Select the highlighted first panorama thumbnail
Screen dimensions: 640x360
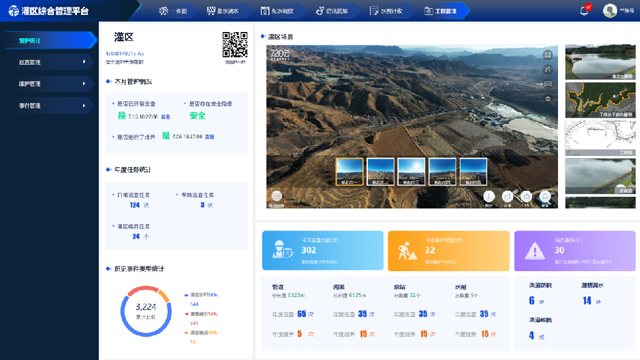(350, 172)
